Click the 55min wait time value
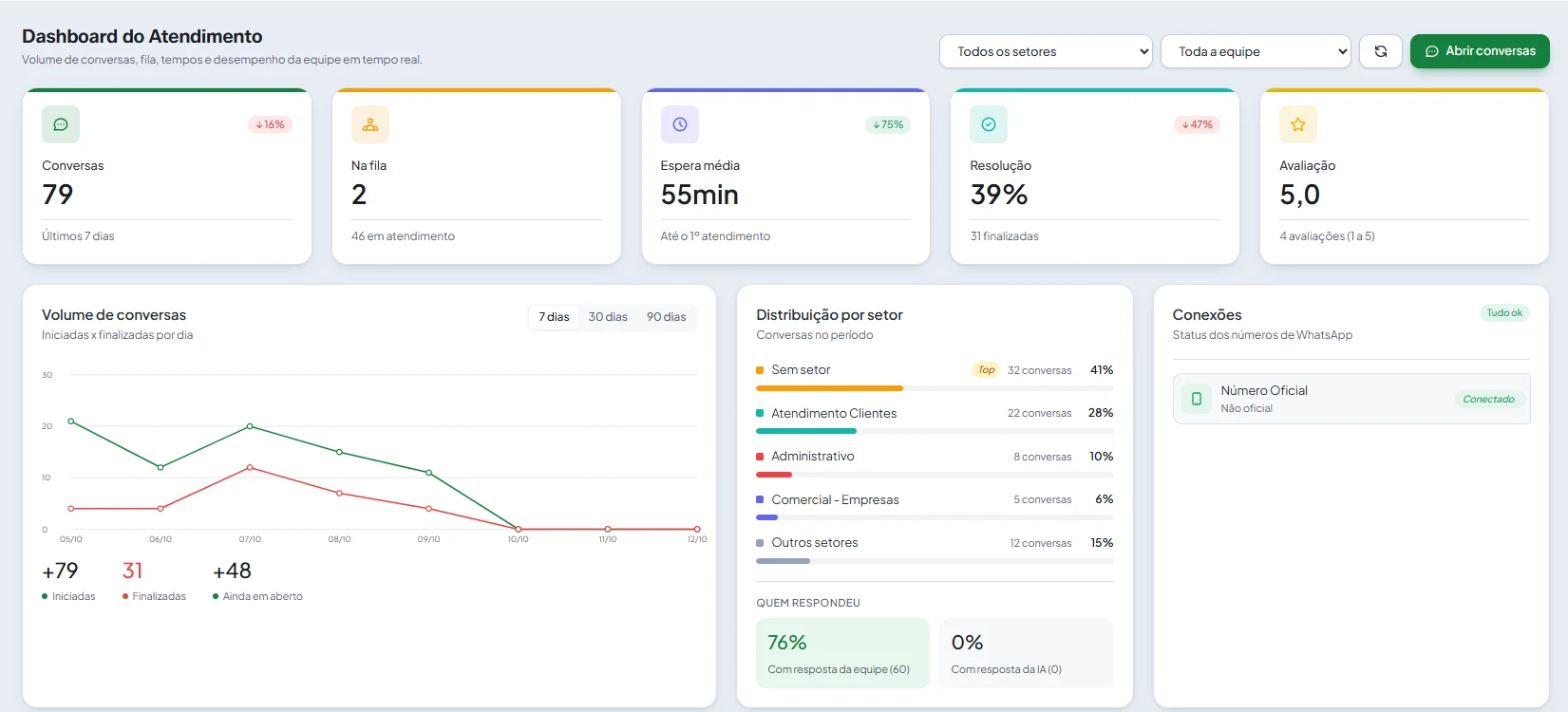1568x712 pixels. pos(700,195)
